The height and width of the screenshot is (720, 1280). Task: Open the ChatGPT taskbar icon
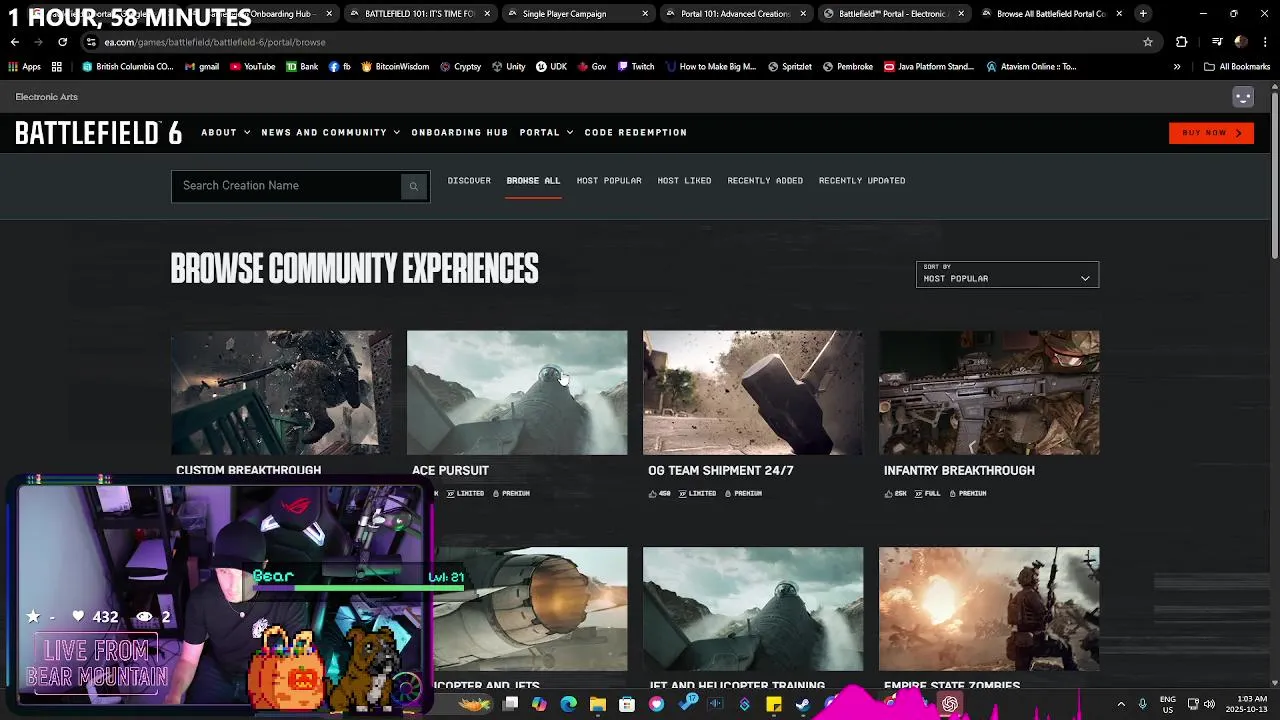click(x=949, y=704)
